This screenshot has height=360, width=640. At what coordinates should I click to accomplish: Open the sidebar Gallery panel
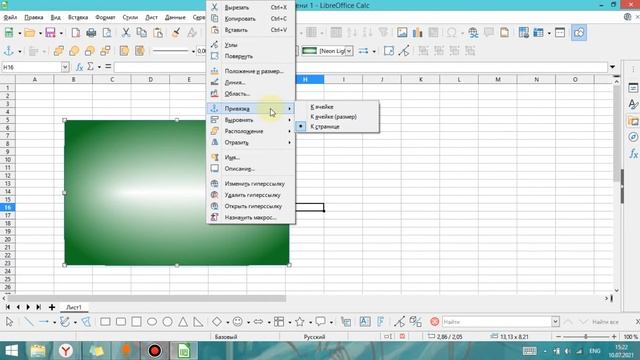(x=633, y=121)
